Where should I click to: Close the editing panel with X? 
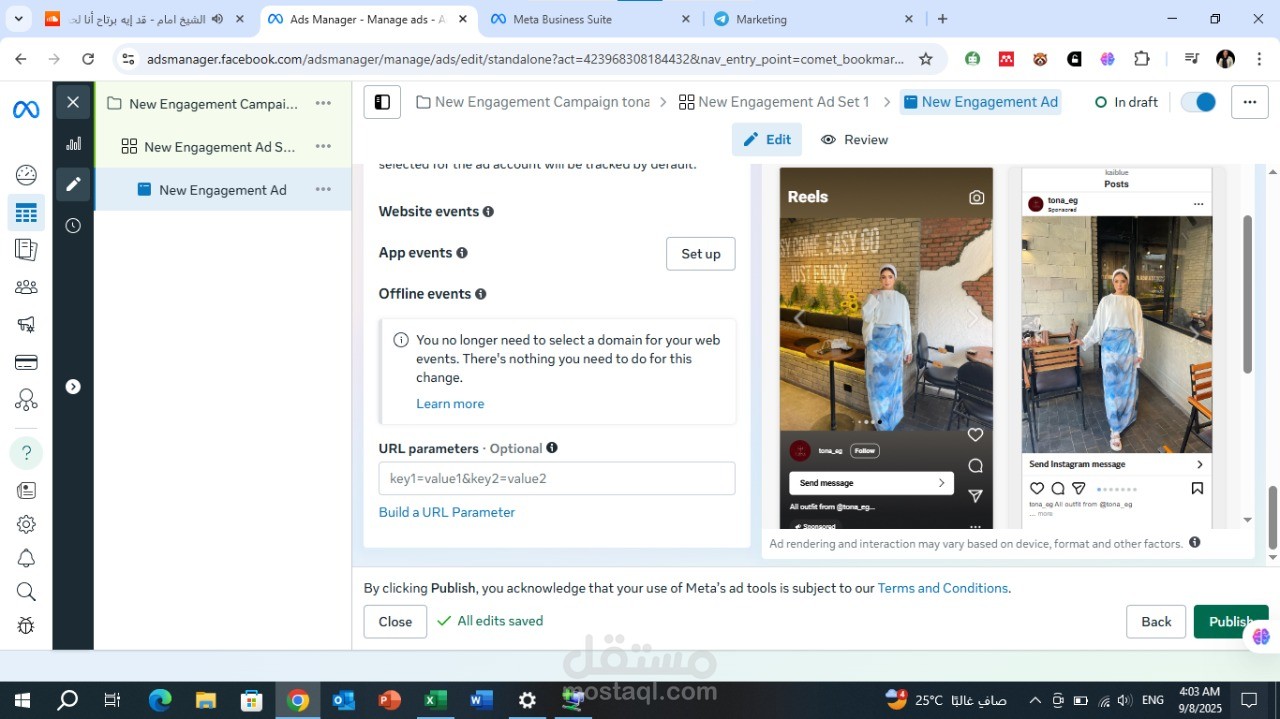pyautogui.click(x=73, y=102)
